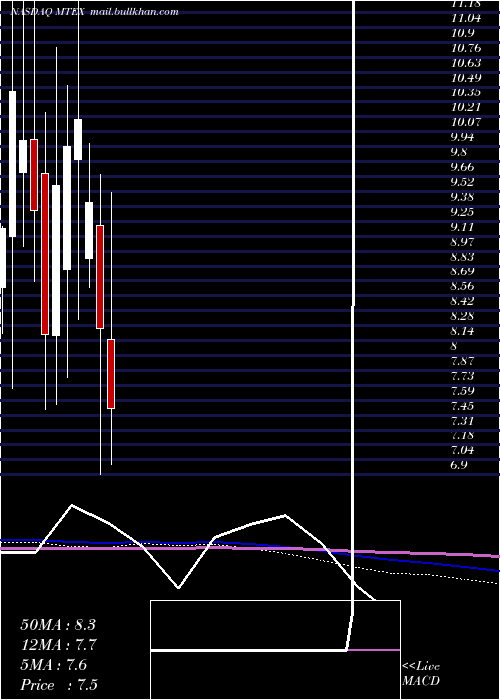This screenshot has height=700, width=500.
Task: Select the Price : 7.5 readout
Action: tap(59, 685)
